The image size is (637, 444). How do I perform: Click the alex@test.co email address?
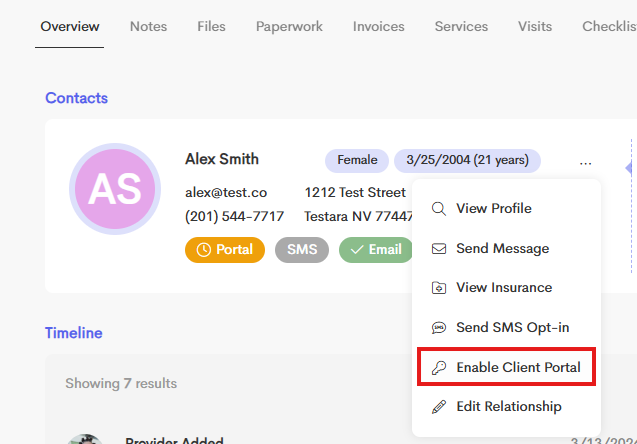click(226, 192)
